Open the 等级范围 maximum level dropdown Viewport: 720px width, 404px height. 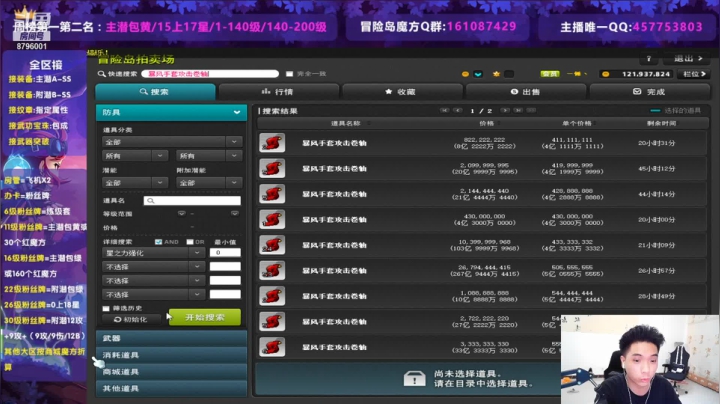[235, 213]
